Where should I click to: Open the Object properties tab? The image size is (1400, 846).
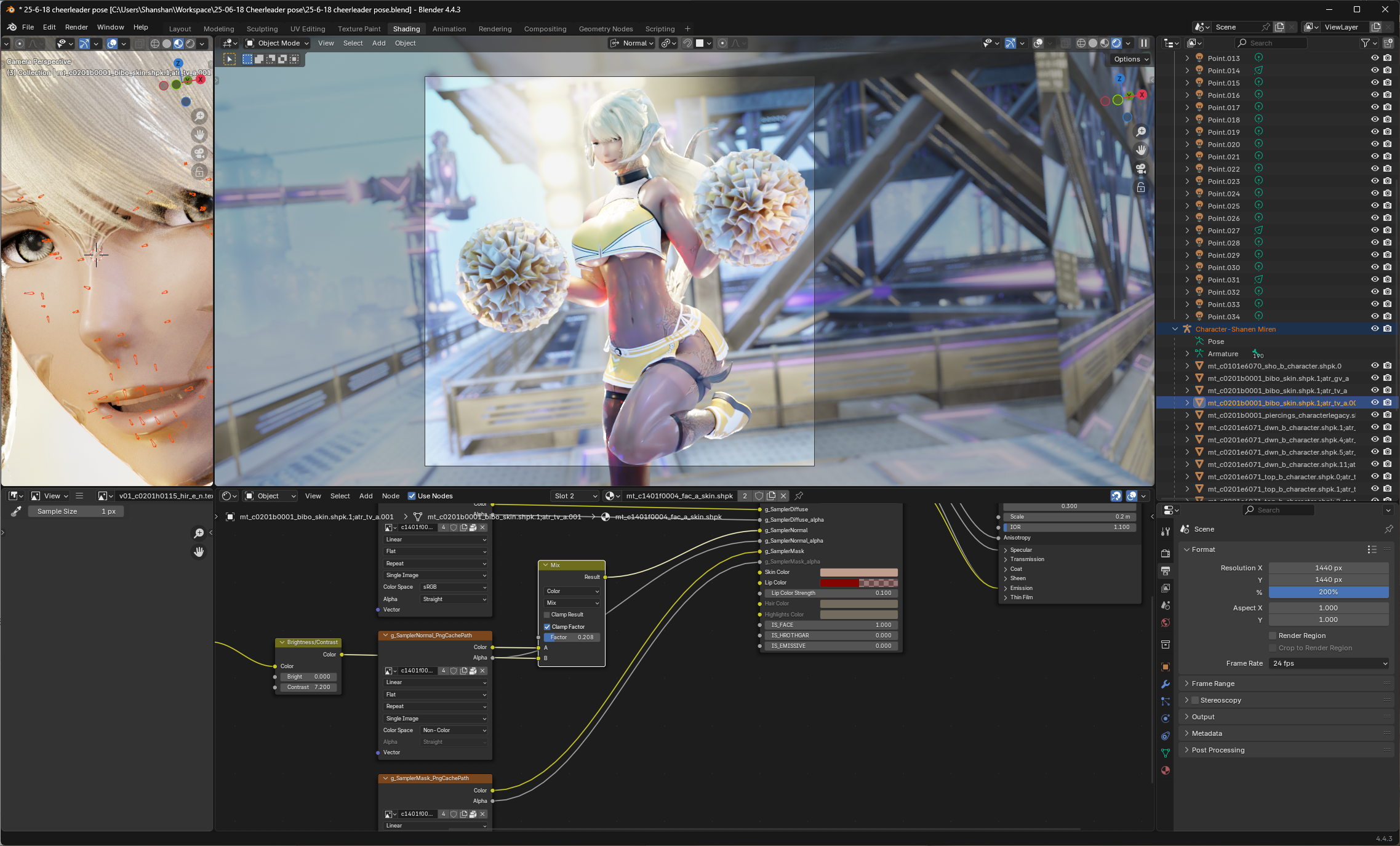[1165, 667]
